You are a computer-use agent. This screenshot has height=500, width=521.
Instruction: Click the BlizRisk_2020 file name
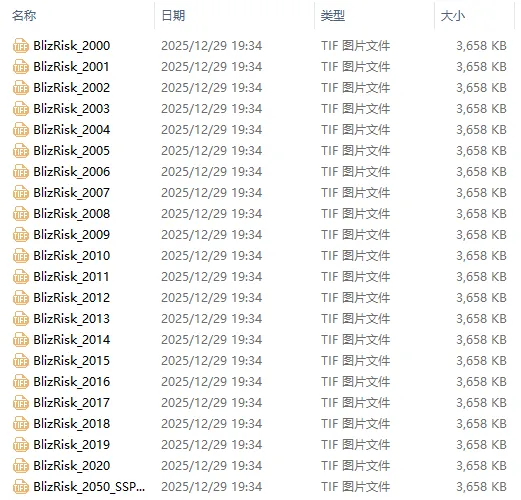[x=72, y=466]
